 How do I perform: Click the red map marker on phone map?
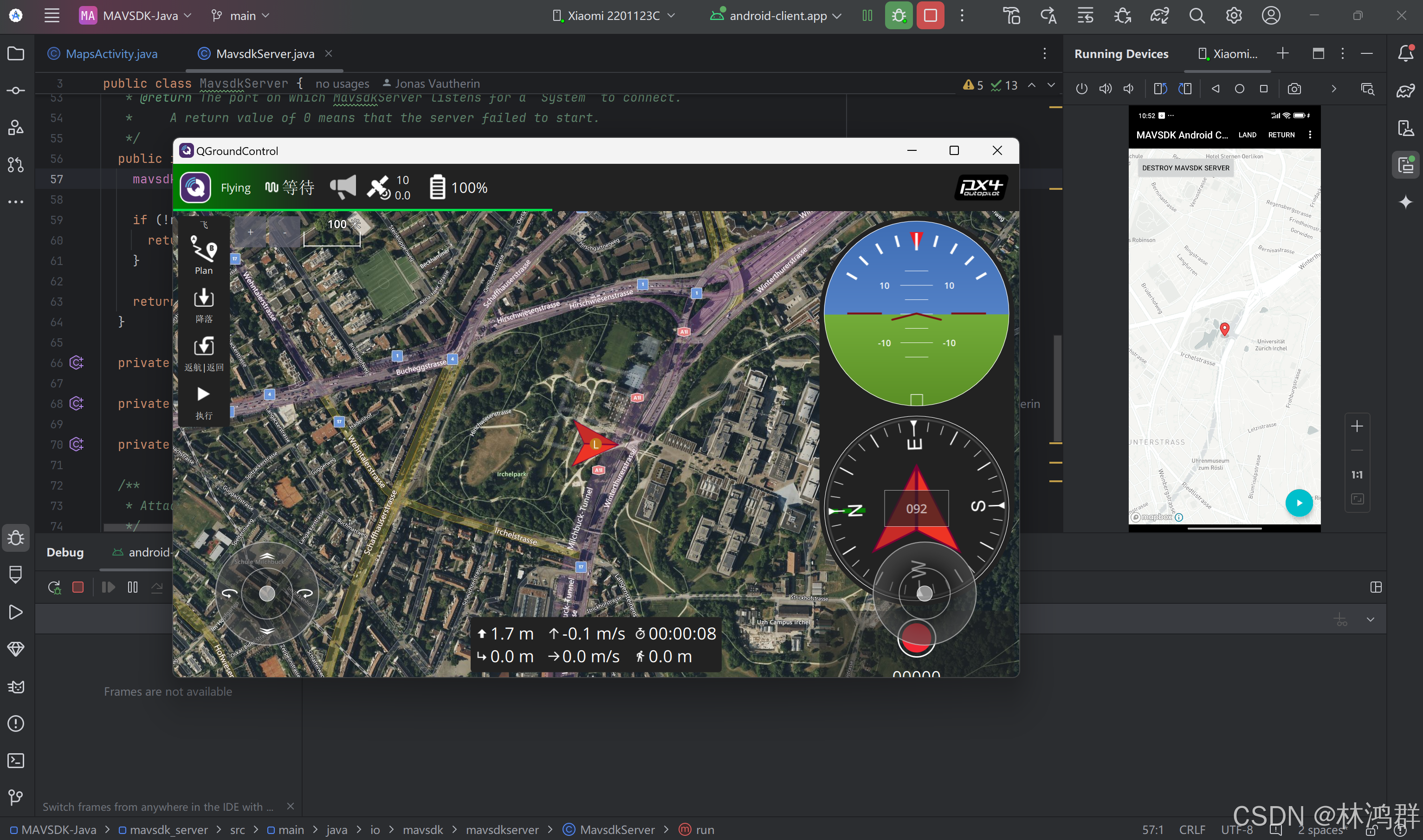click(1224, 329)
